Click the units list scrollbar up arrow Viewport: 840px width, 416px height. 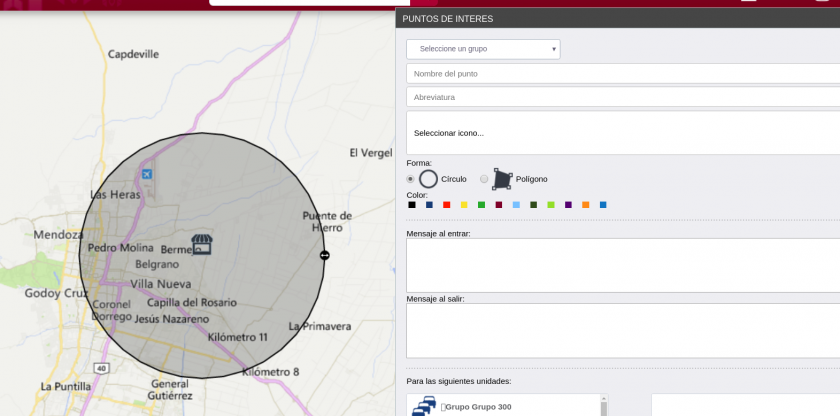click(x=604, y=398)
